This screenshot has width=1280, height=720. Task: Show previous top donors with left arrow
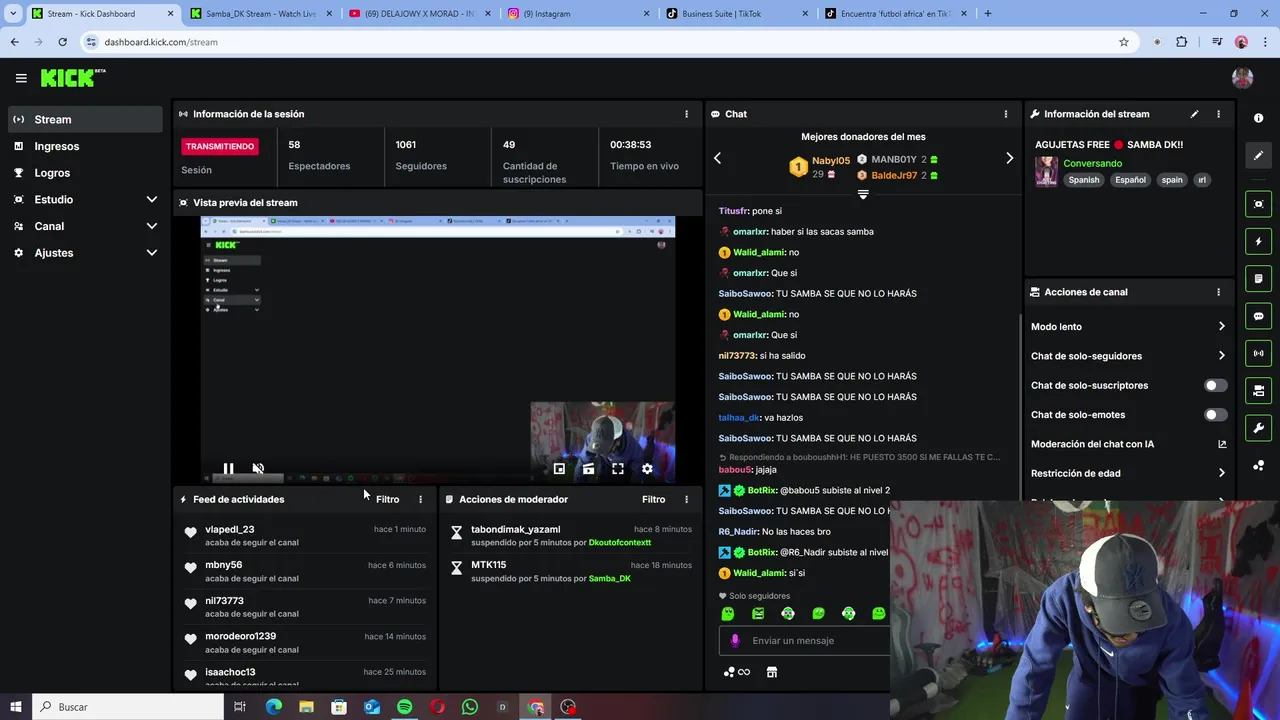(x=717, y=158)
